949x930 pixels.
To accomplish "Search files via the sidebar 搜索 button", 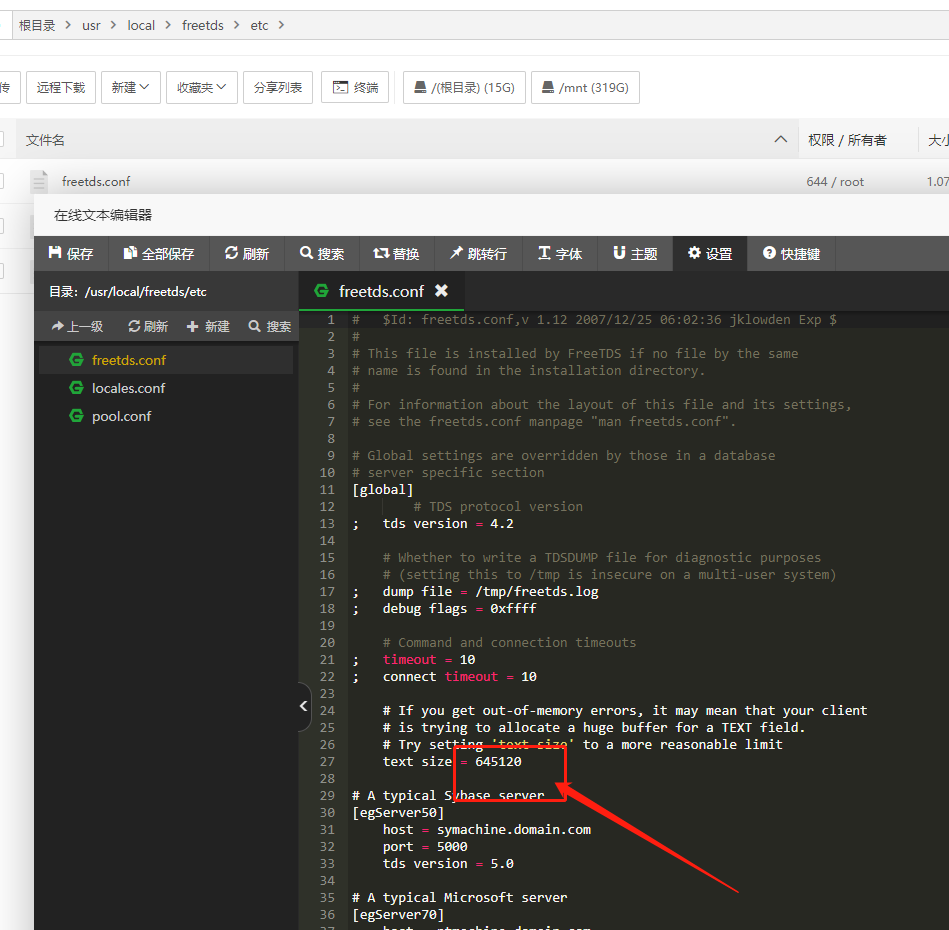I will coord(270,327).
